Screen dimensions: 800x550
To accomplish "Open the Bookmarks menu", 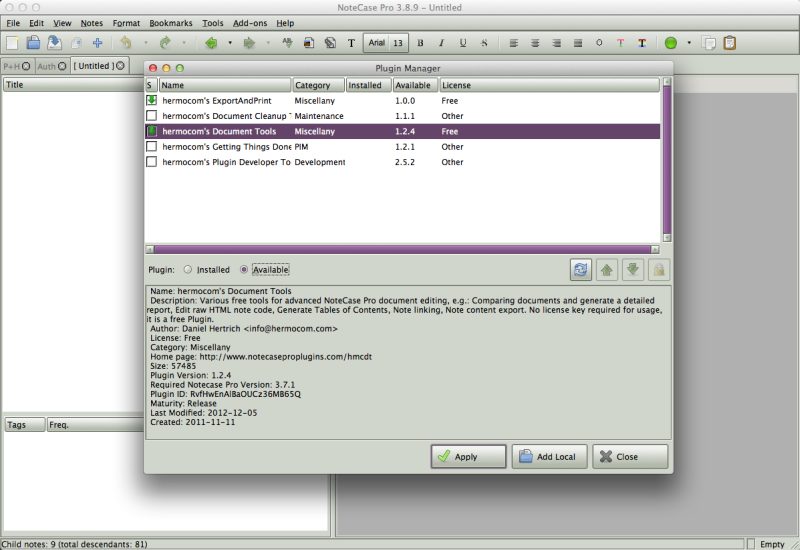I will coord(170,22).
